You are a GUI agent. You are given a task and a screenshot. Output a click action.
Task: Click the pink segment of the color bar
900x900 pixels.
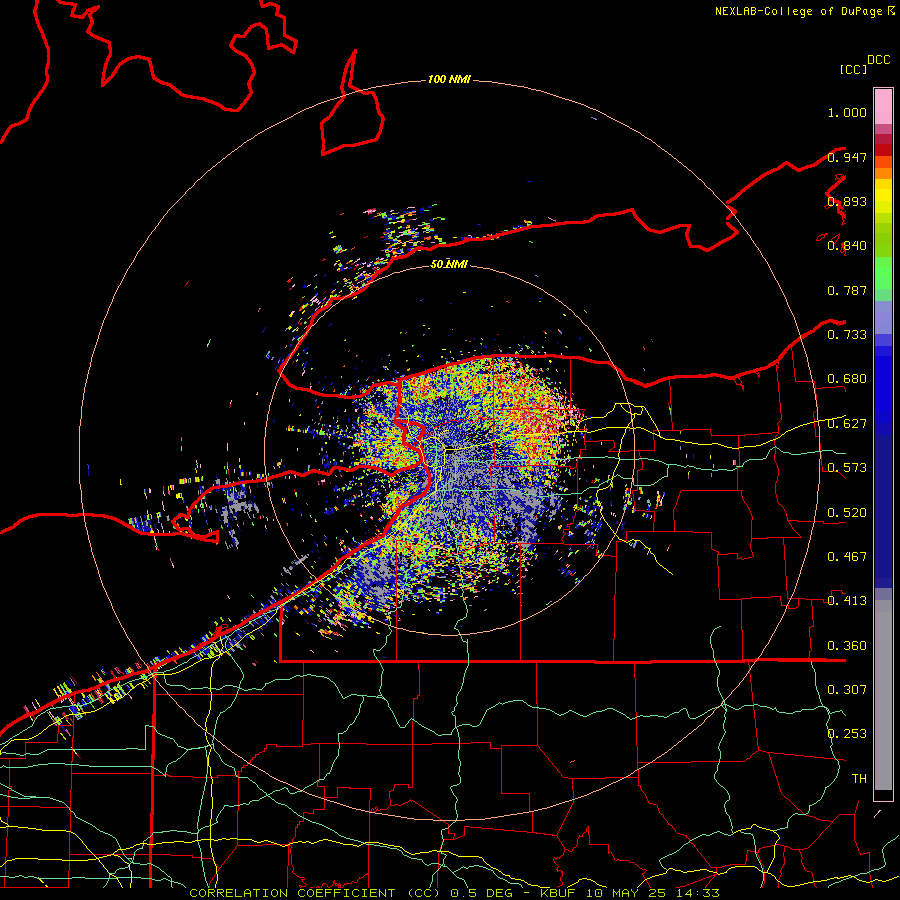[883, 106]
